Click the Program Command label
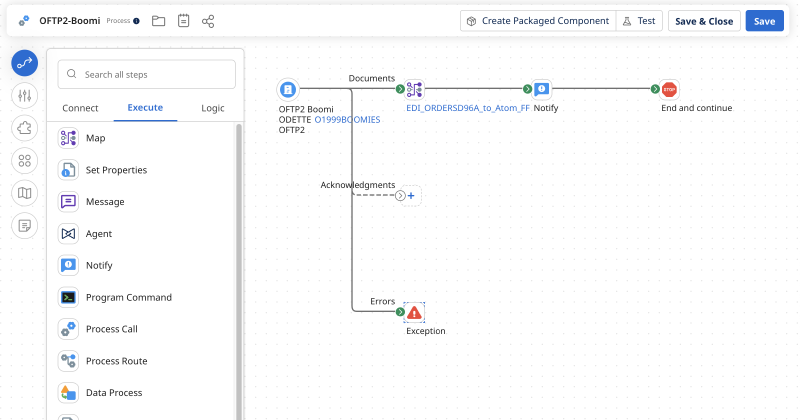 tap(129, 298)
